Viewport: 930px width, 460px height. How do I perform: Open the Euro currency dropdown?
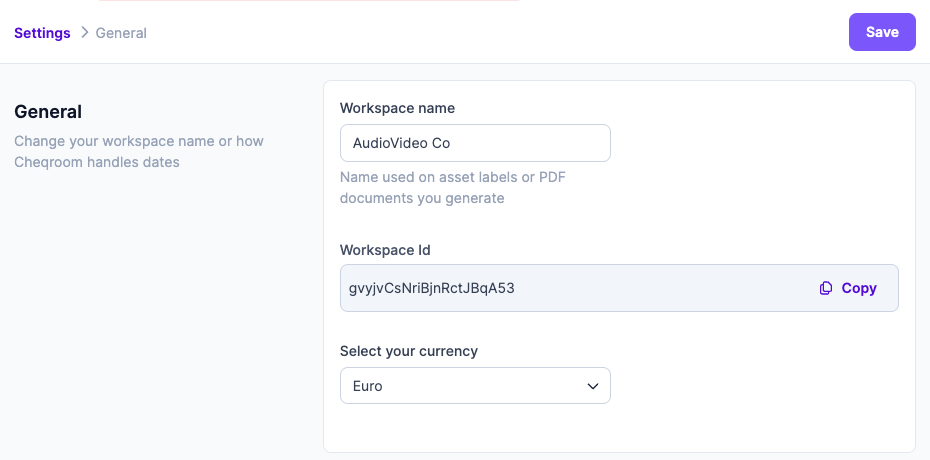point(475,386)
